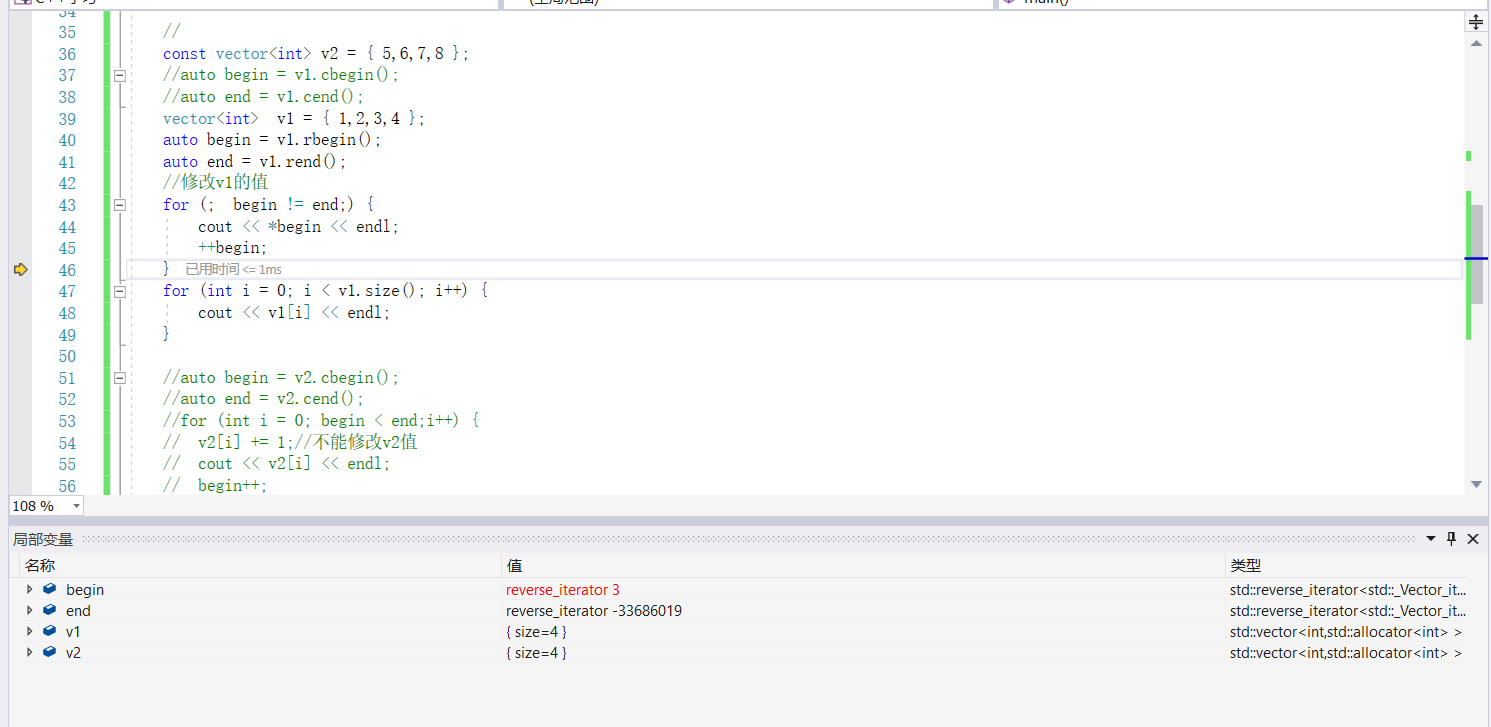The image size is (1491, 727).
Task: Click line number 53 in the gutter
Action: pyautogui.click(x=67, y=421)
